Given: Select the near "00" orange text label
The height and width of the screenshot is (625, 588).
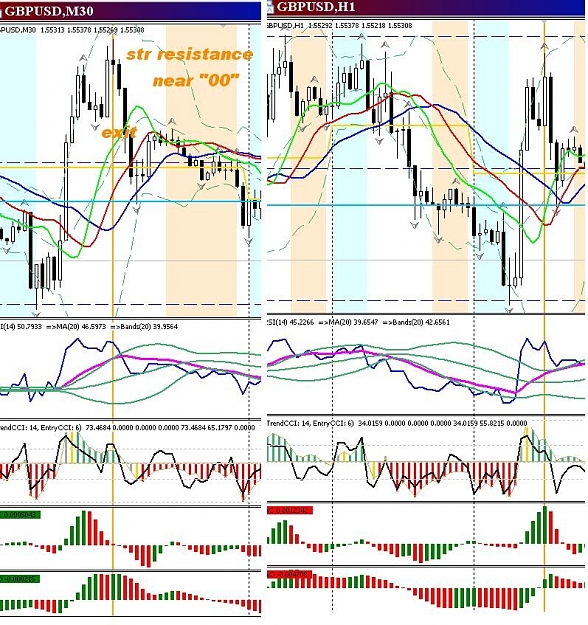Looking at the screenshot, I should point(196,81).
